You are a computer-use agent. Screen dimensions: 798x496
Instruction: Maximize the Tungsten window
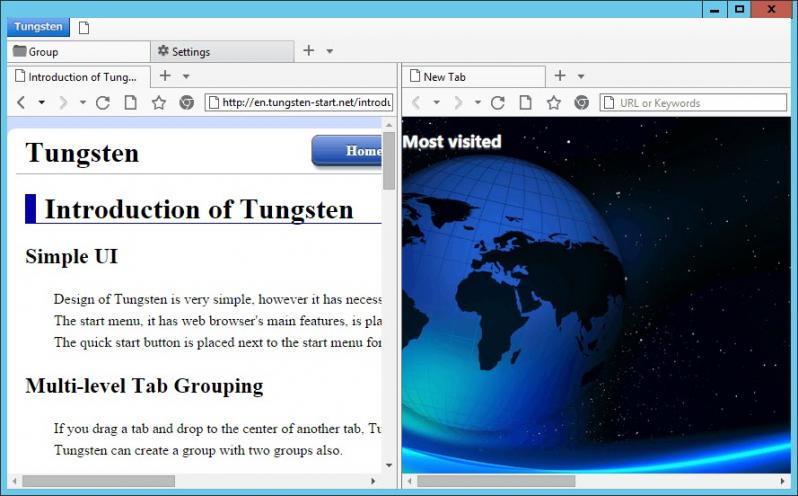[x=739, y=10]
